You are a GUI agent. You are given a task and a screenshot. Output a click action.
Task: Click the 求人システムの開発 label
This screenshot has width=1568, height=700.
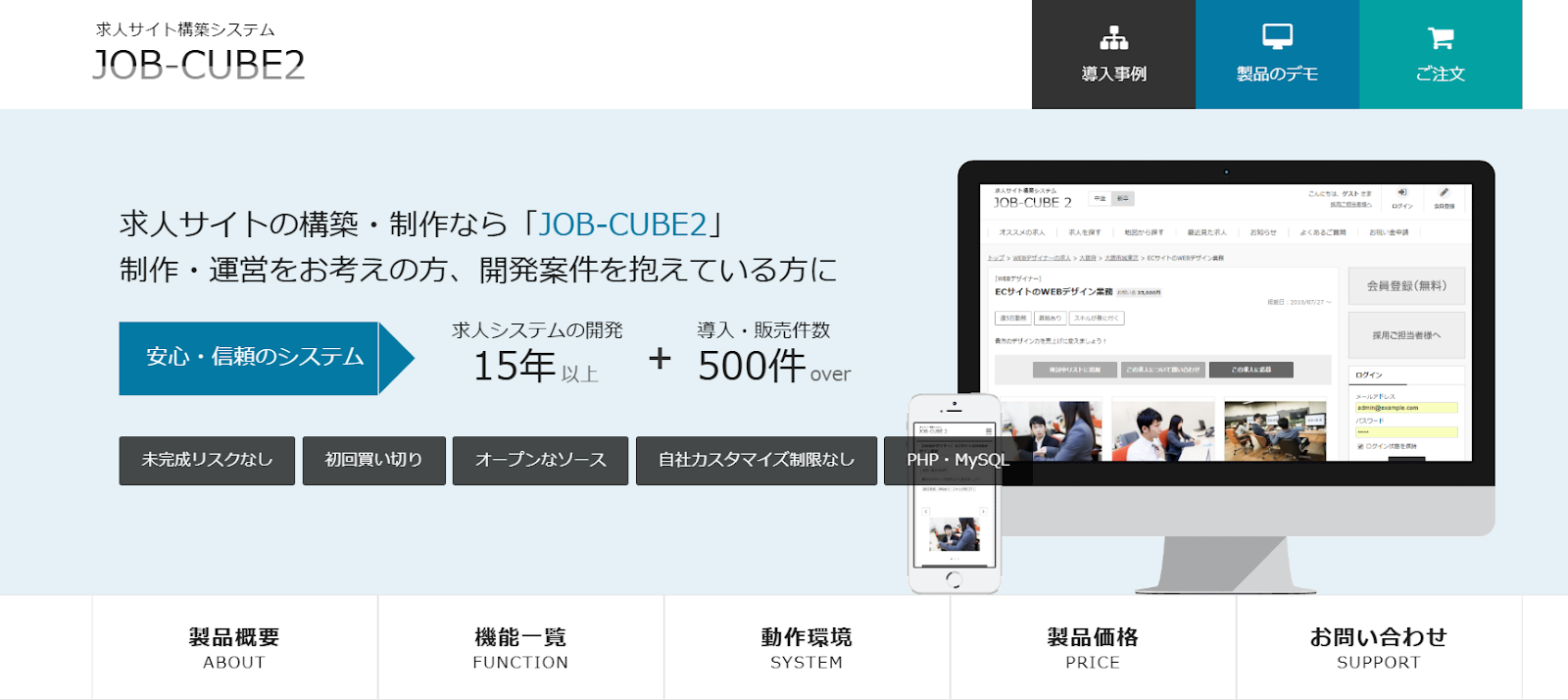click(537, 330)
